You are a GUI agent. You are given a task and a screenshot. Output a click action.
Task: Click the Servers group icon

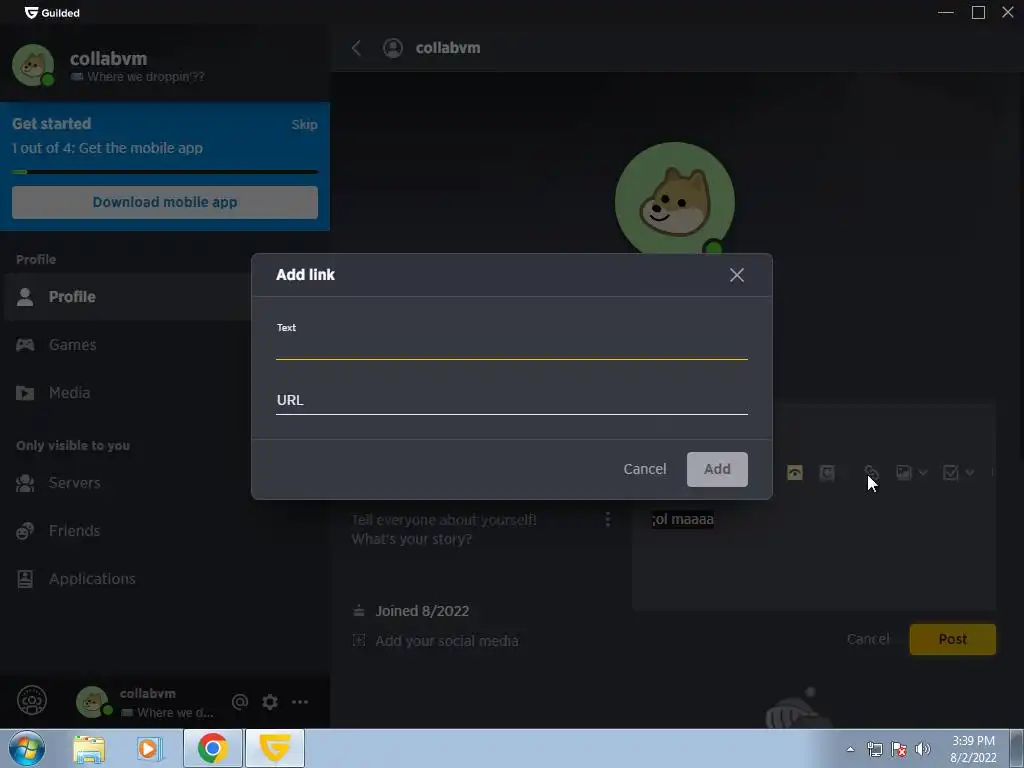tap(25, 483)
